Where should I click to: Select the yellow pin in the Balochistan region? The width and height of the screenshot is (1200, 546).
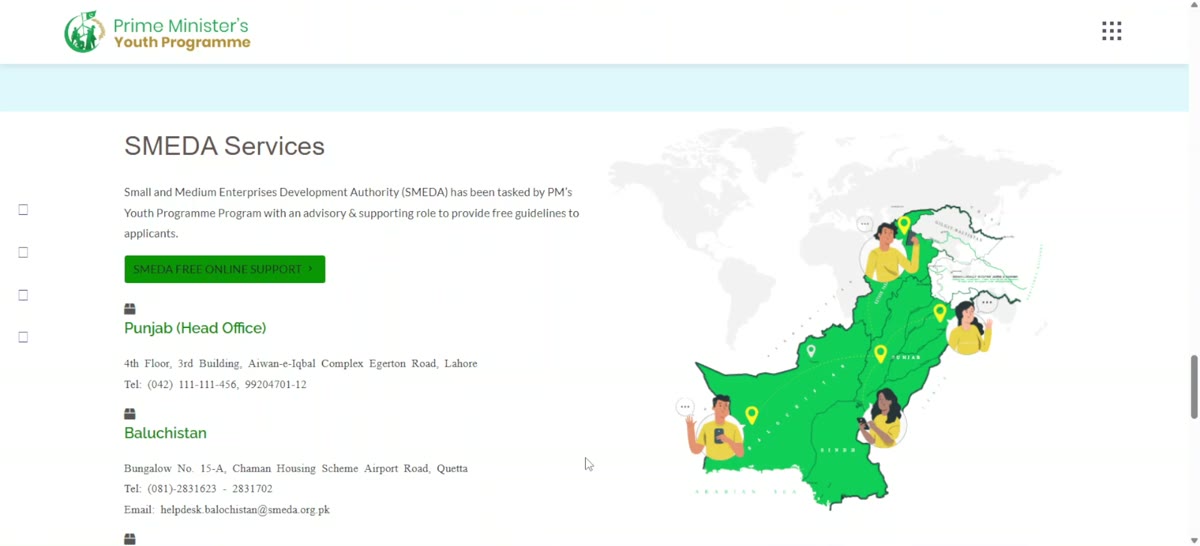click(751, 415)
